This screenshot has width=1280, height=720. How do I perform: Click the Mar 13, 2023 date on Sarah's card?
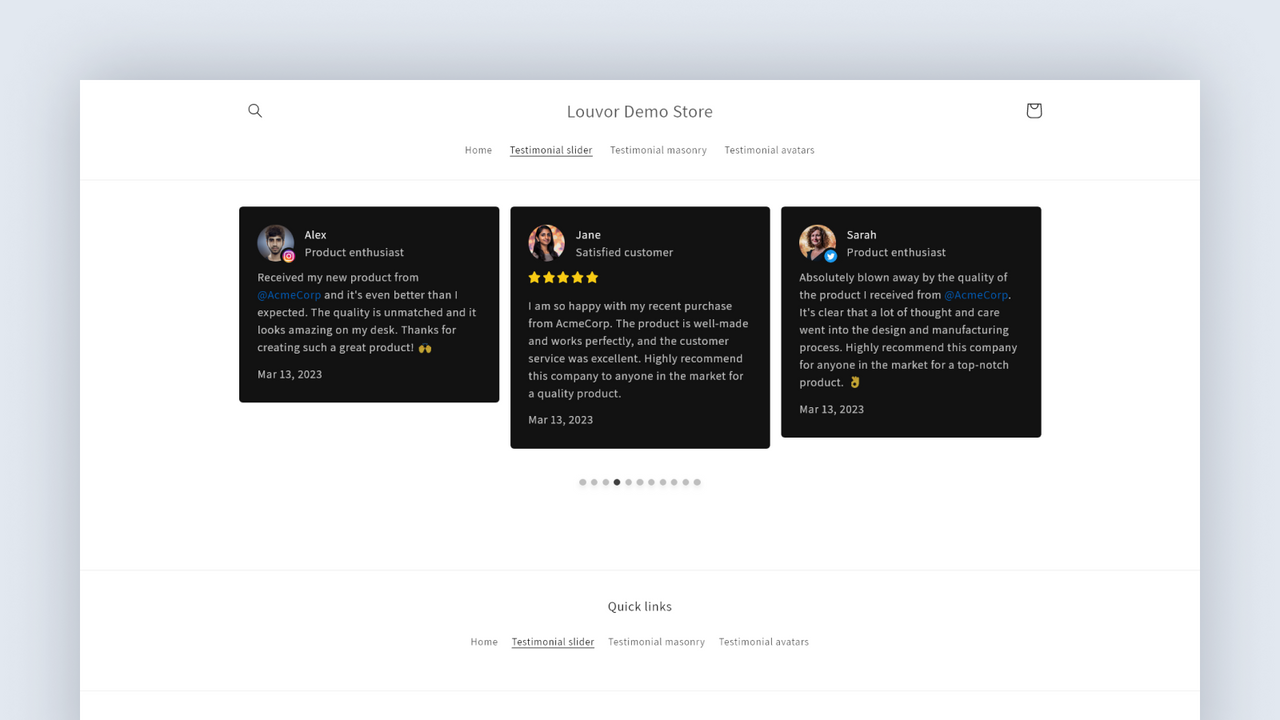click(831, 409)
